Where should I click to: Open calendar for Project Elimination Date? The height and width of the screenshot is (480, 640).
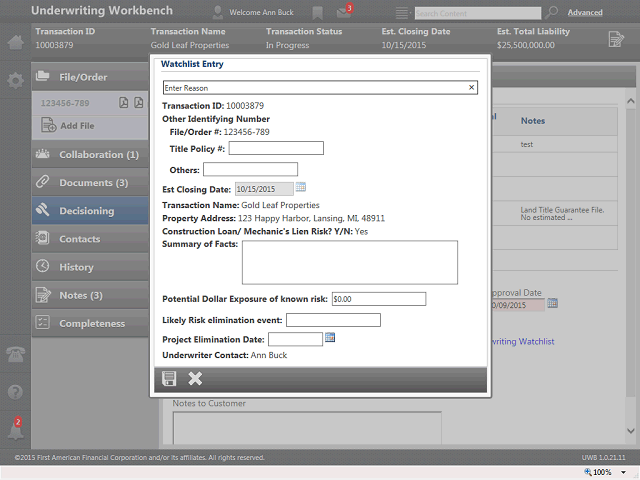click(330, 338)
